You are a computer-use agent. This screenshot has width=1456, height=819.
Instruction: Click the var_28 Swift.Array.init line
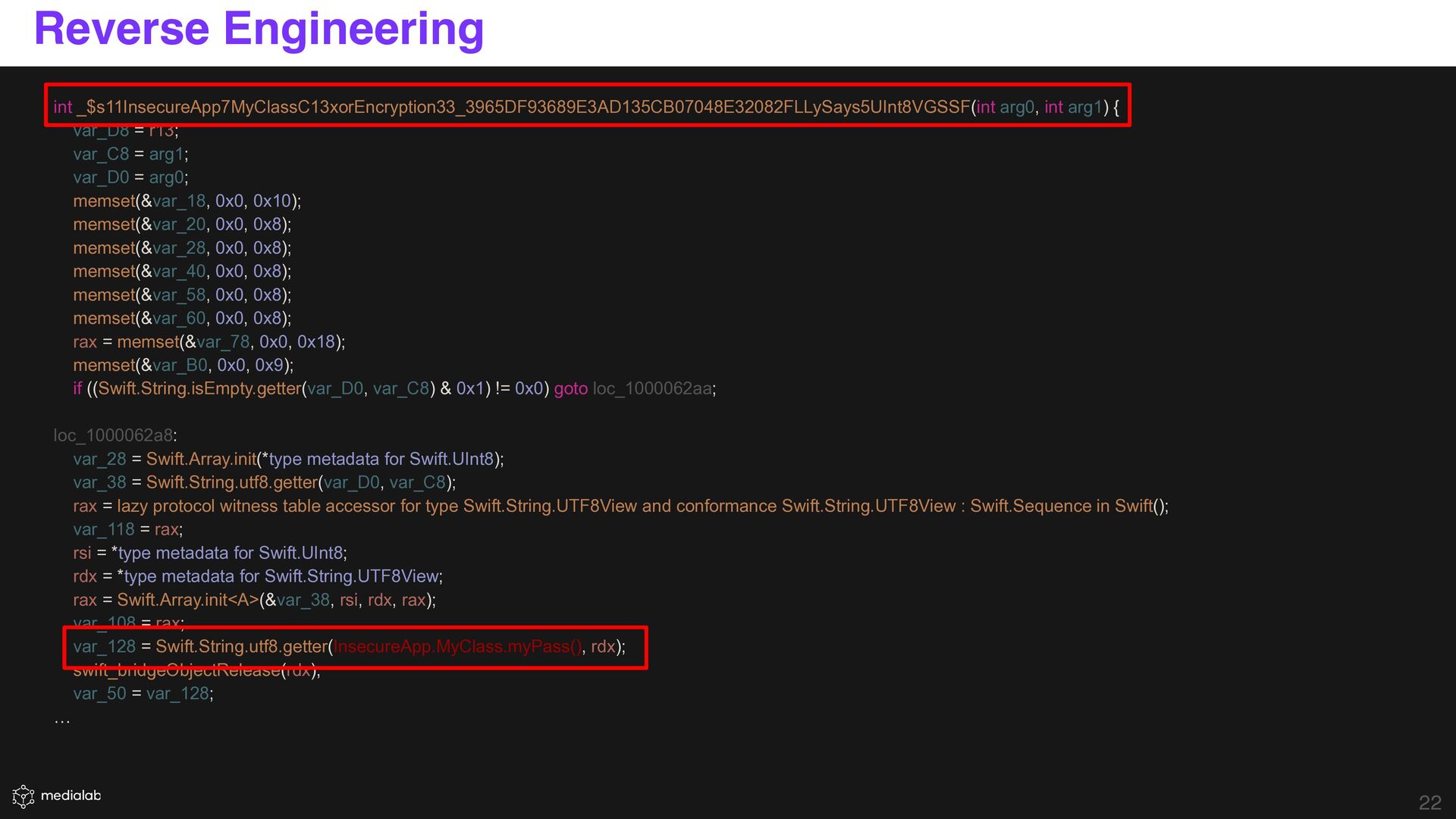288,459
